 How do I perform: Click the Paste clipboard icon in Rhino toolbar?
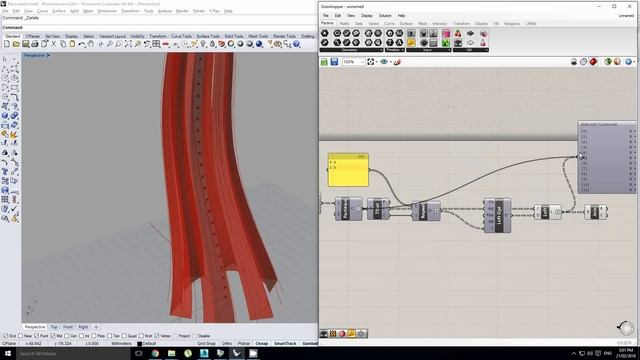[72, 44]
